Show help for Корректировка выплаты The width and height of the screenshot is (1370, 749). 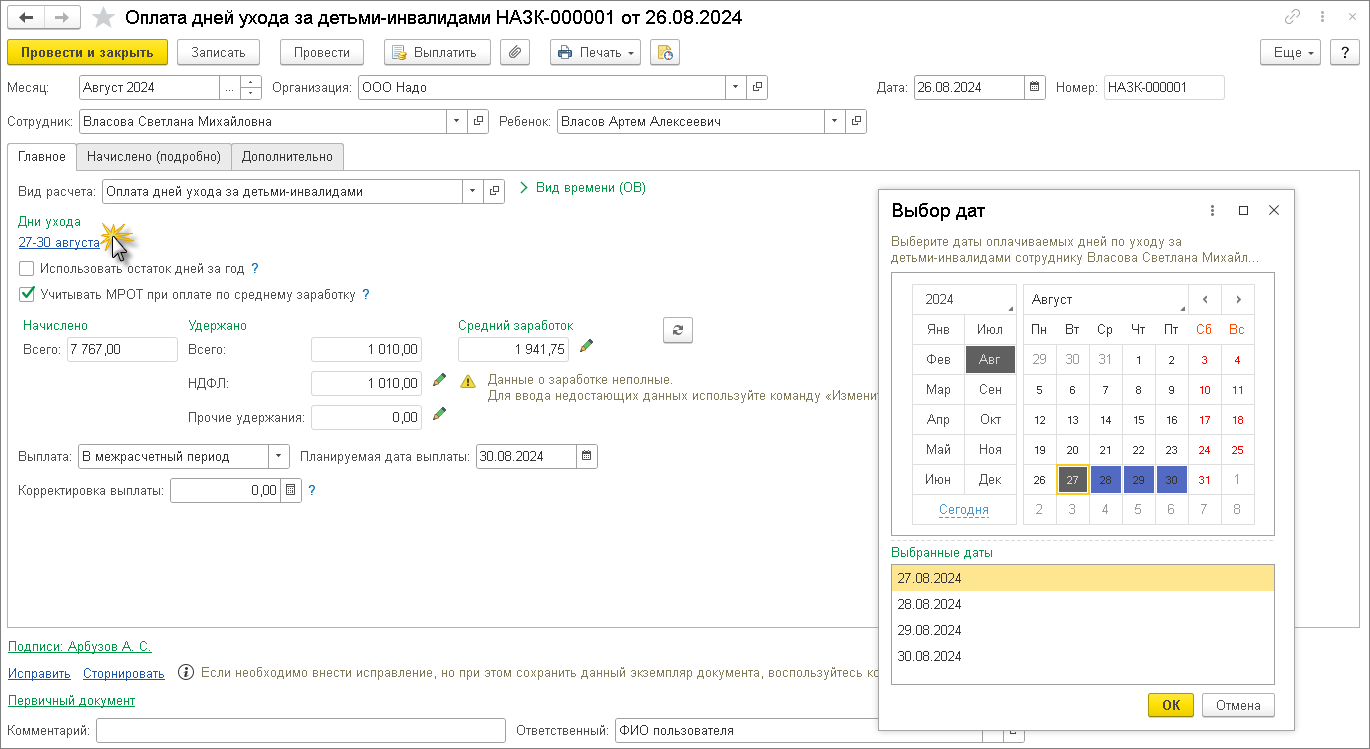point(312,490)
